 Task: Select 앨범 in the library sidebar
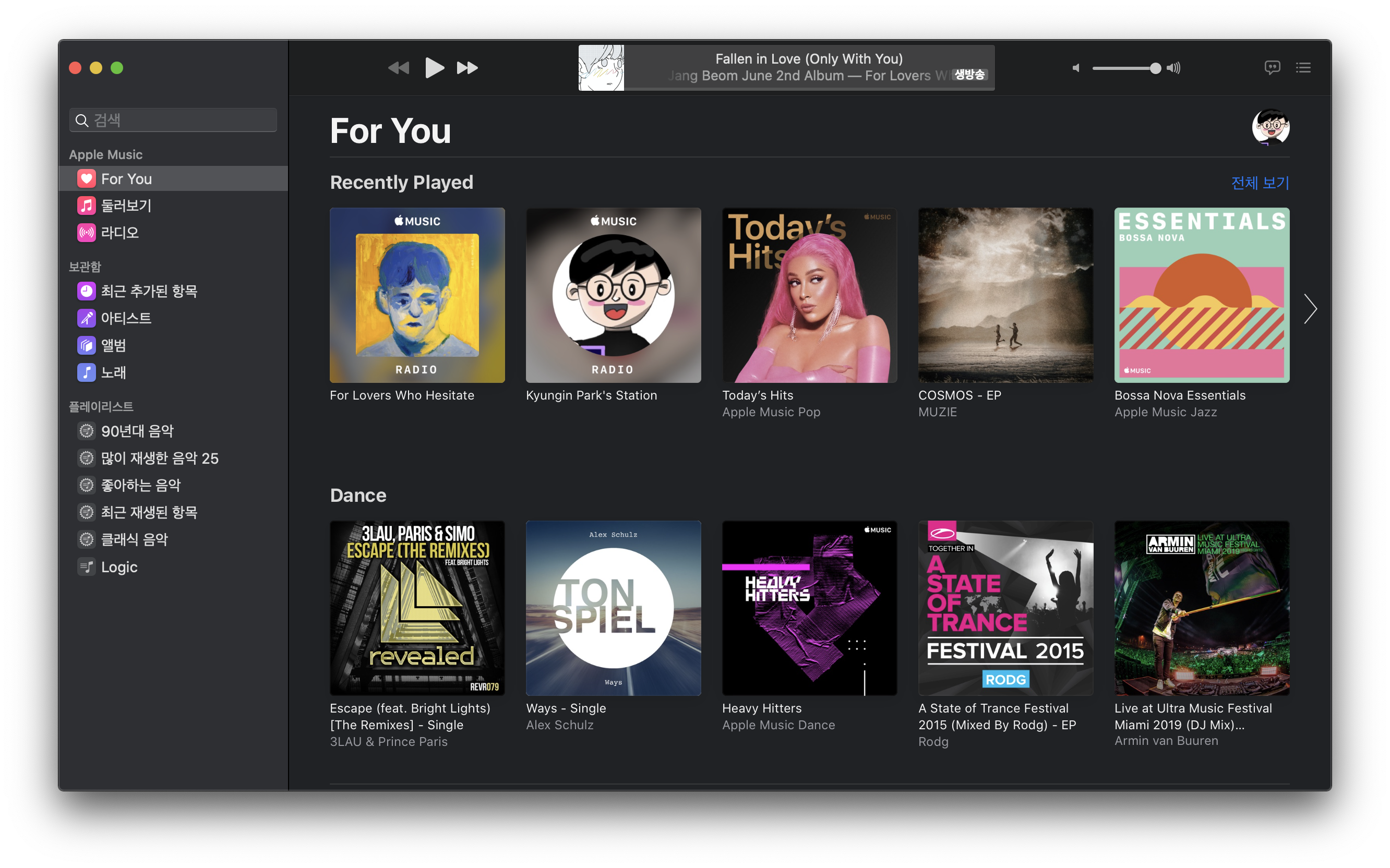click(113, 345)
